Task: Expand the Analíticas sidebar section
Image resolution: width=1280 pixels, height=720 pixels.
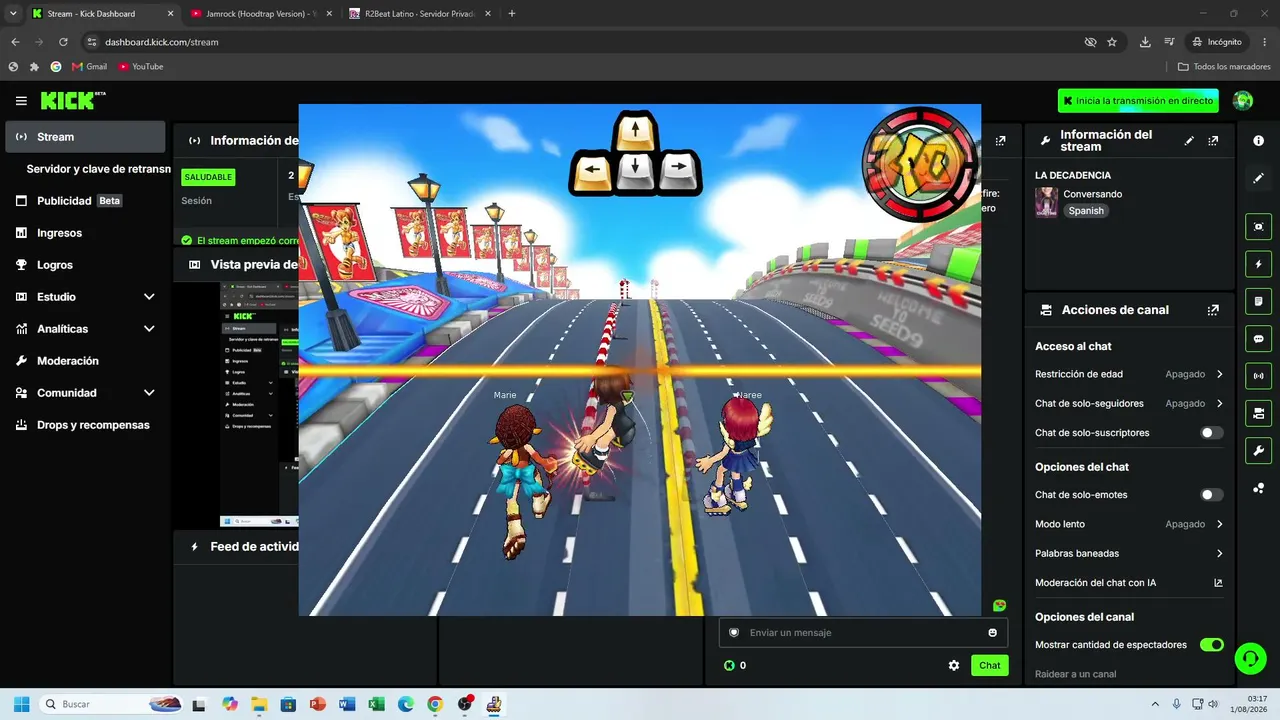Action: pyautogui.click(x=85, y=329)
